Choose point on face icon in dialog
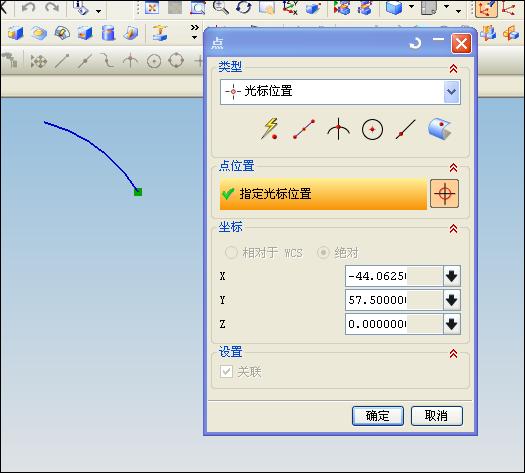This screenshot has height=473, width=525. click(440, 129)
